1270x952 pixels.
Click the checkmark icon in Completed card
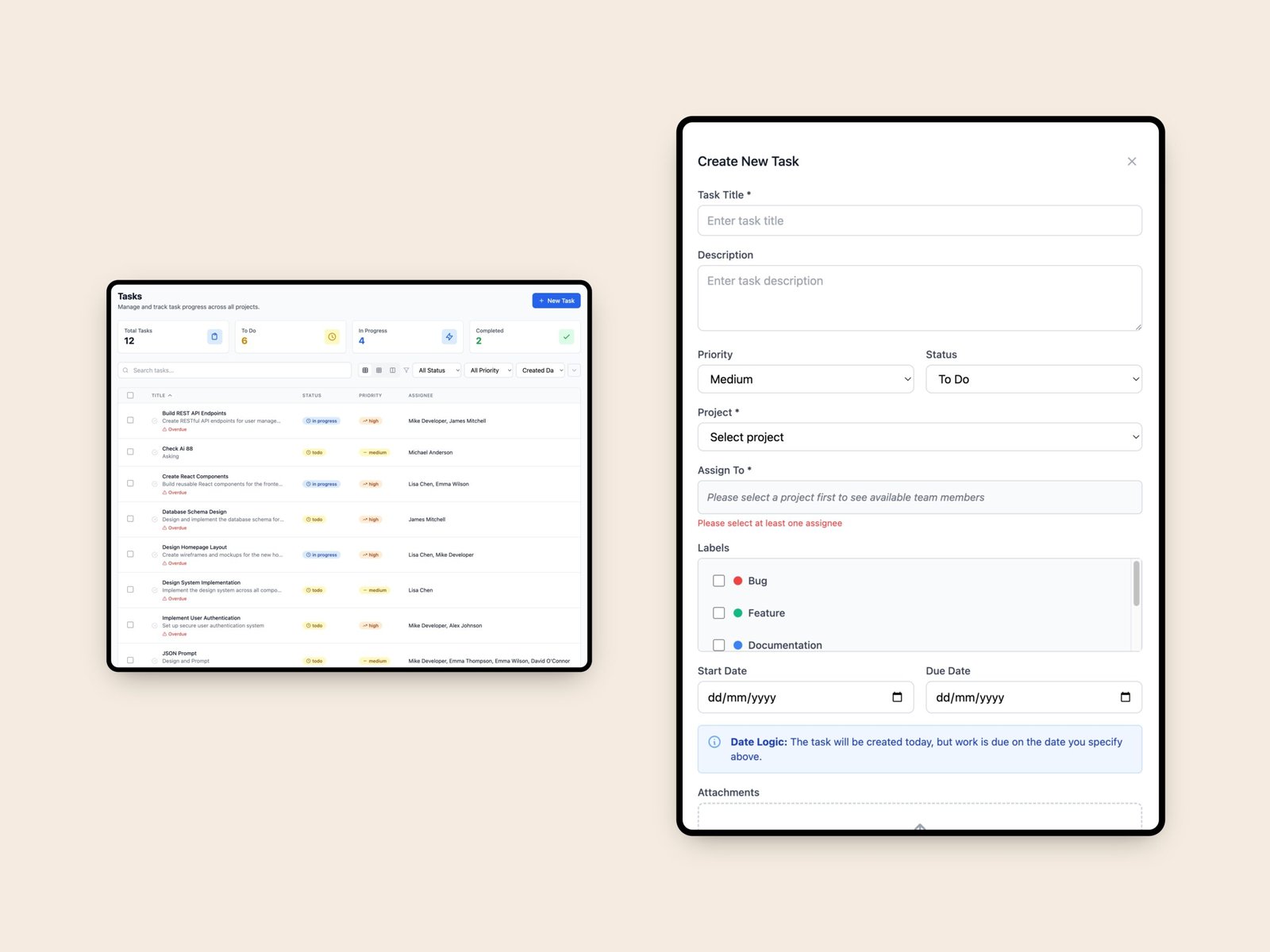pyautogui.click(x=566, y=336)
